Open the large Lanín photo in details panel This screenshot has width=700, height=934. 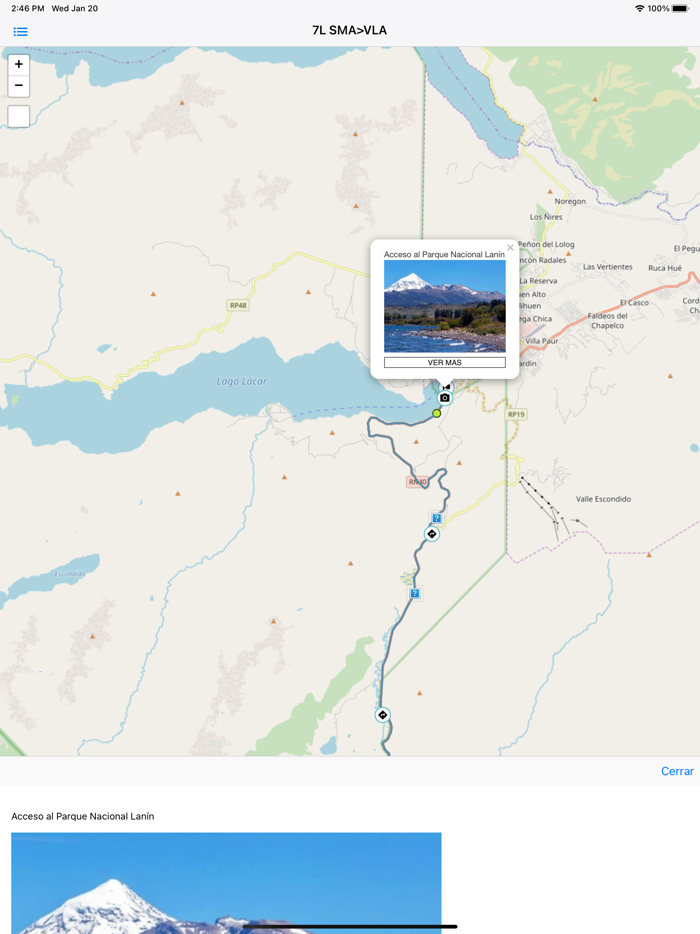[226, 883]
